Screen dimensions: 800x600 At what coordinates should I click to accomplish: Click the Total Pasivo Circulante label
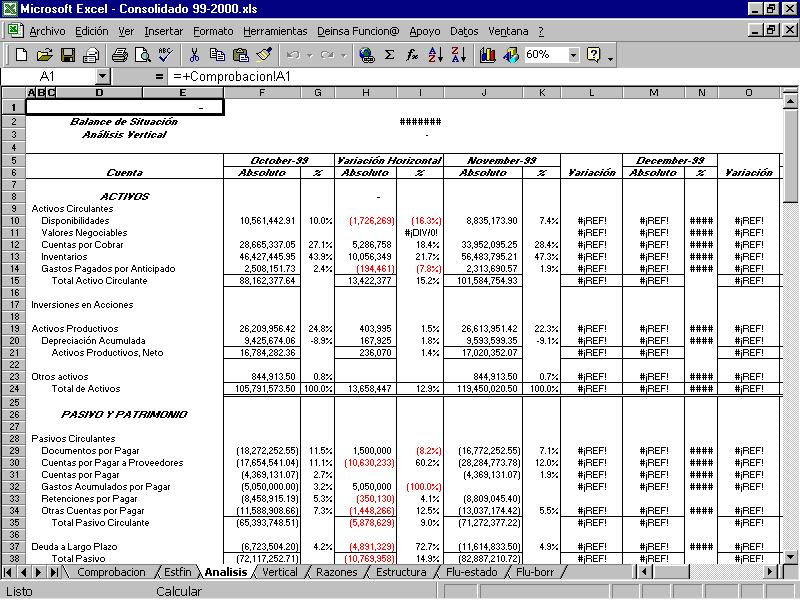[x=100, y=523]
